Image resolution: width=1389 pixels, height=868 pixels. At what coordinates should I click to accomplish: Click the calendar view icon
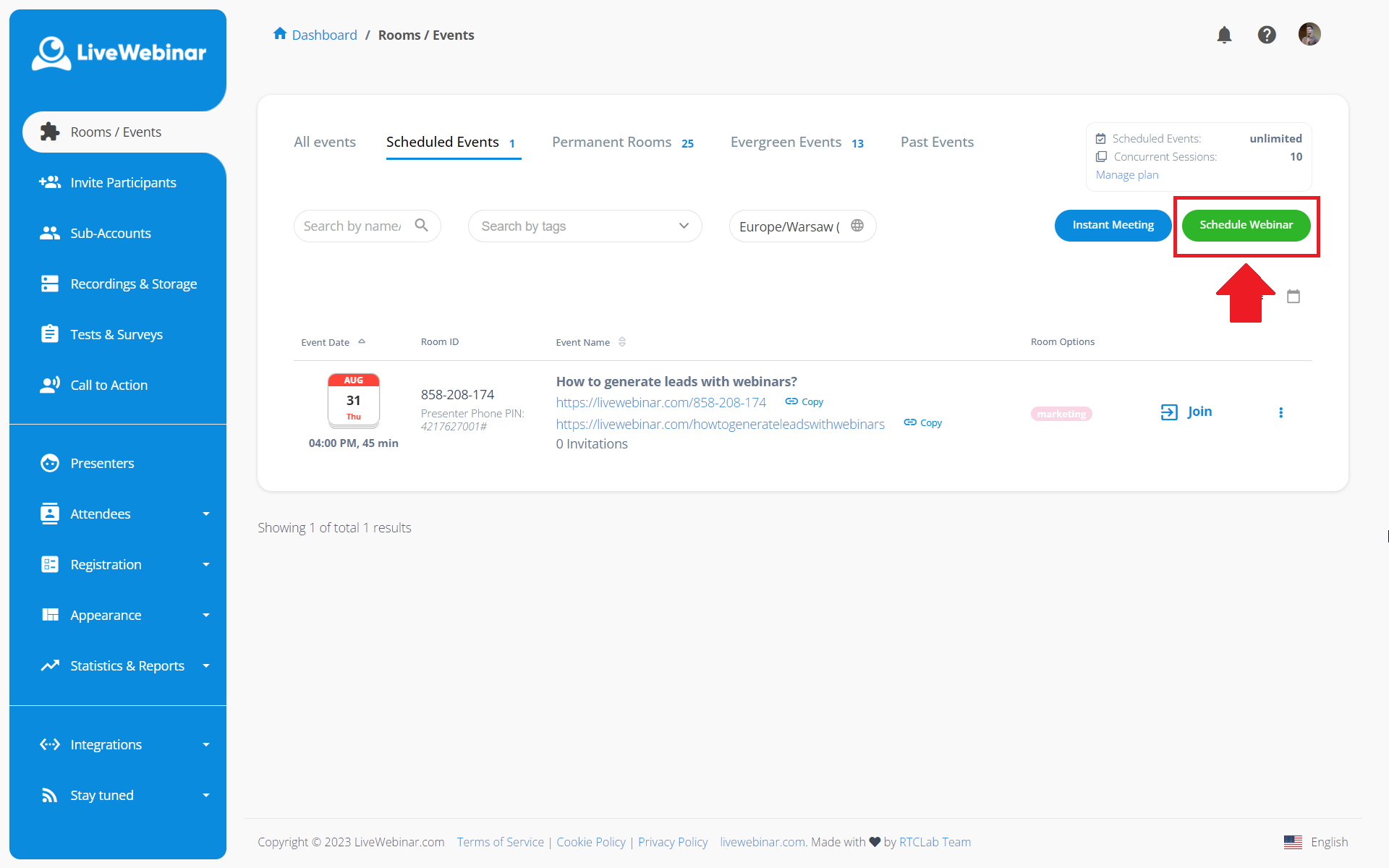[1294, 297]
